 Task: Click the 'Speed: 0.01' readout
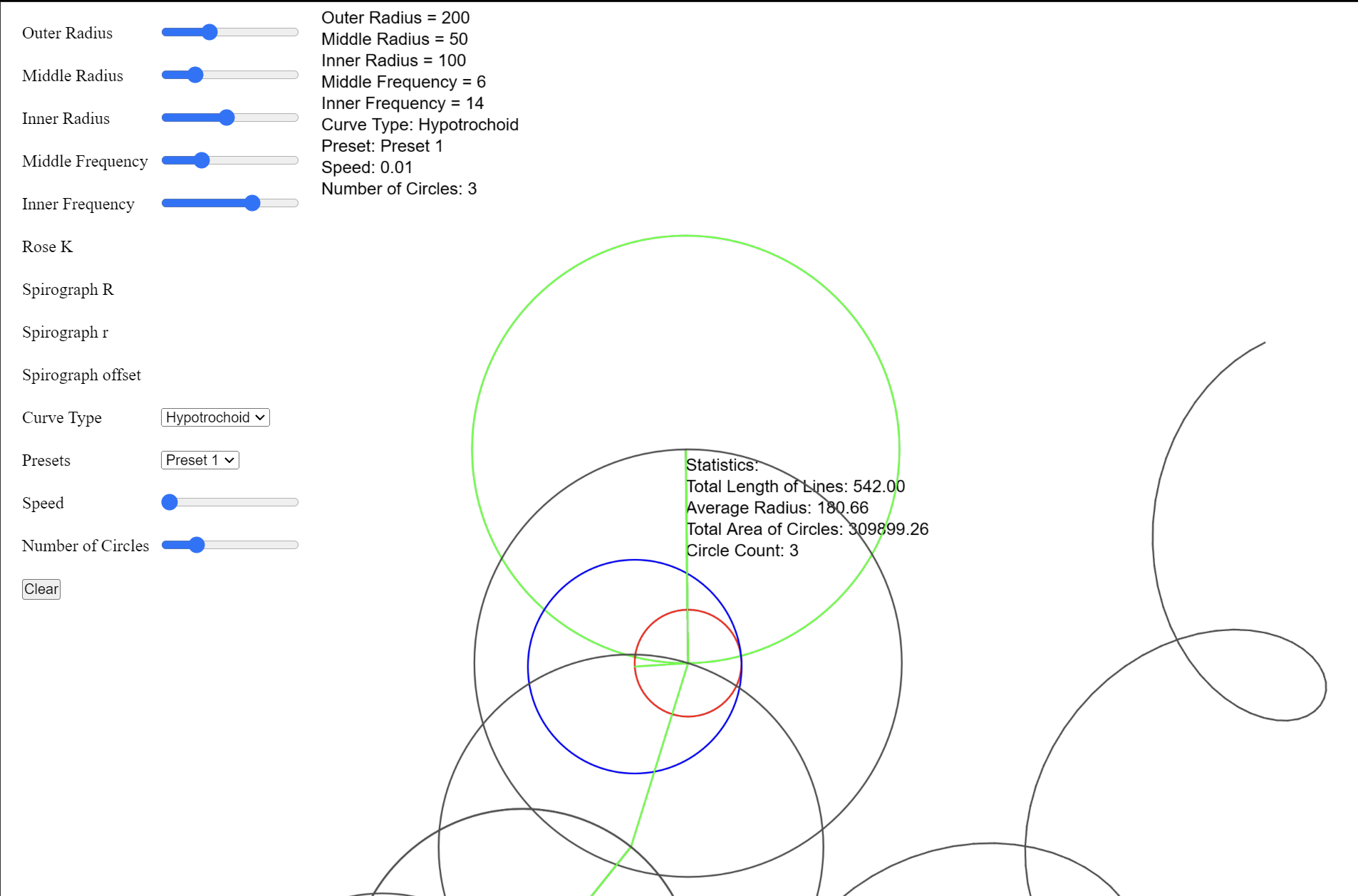pos(367,167)
